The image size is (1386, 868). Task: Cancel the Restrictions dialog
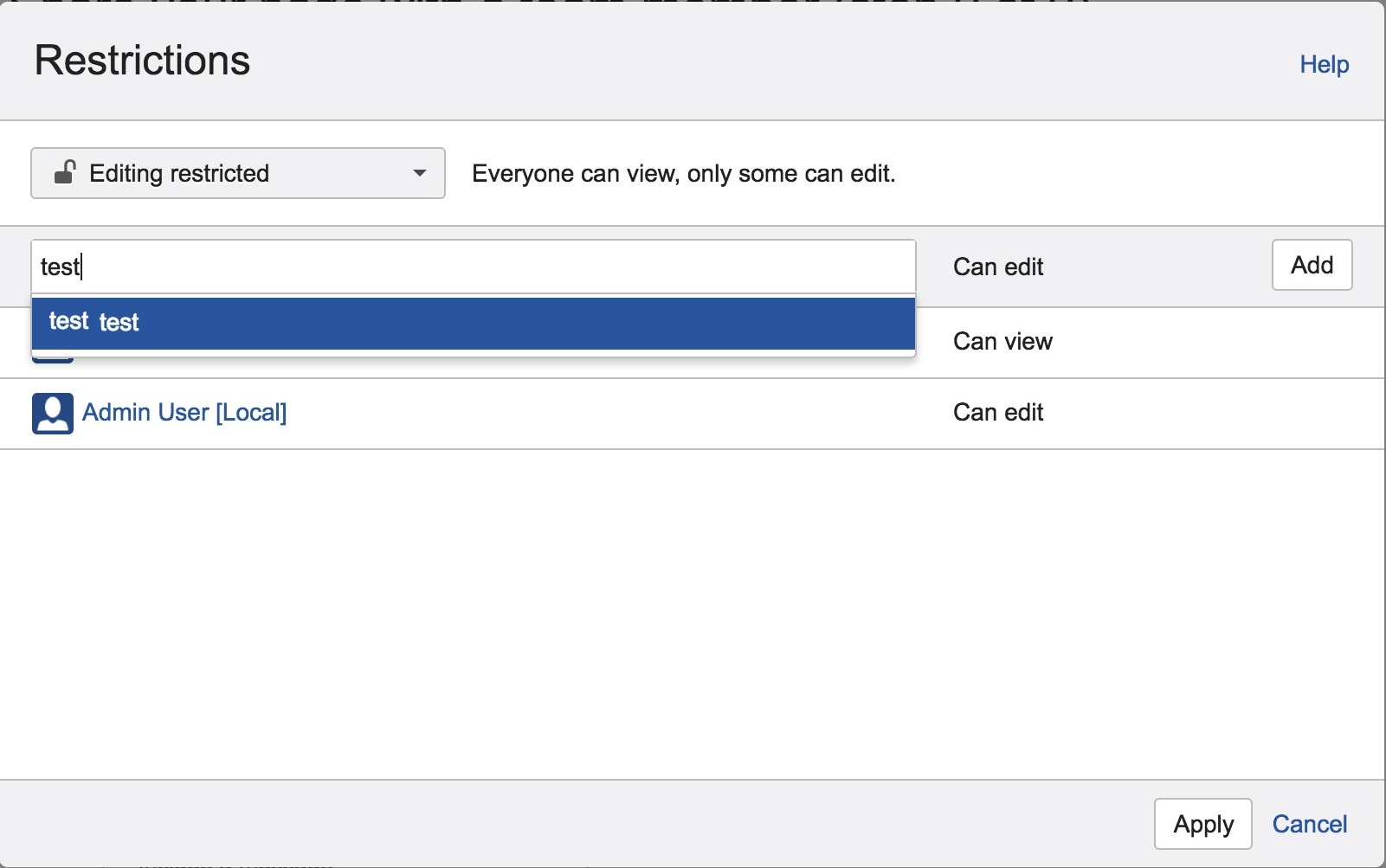point(1309,824)
